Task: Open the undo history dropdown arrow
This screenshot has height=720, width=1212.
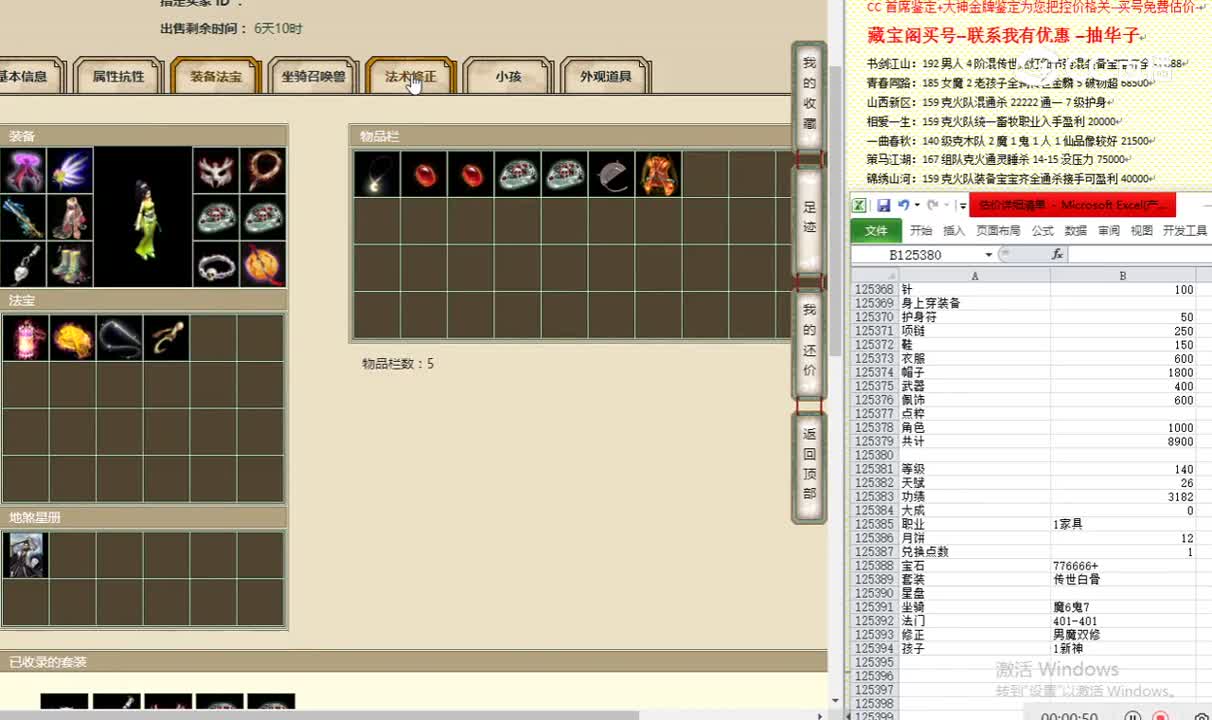Action: click(916, 205)
